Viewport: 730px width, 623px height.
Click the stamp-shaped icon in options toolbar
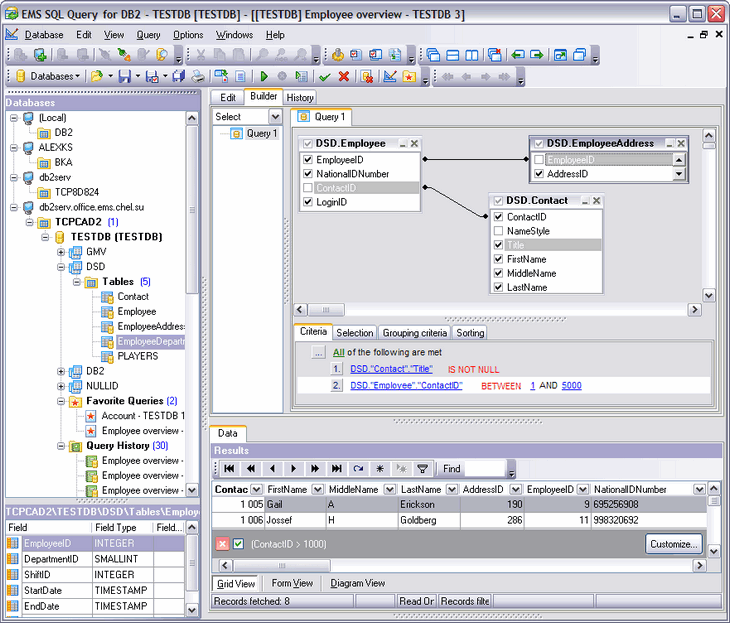pos(338,55)
